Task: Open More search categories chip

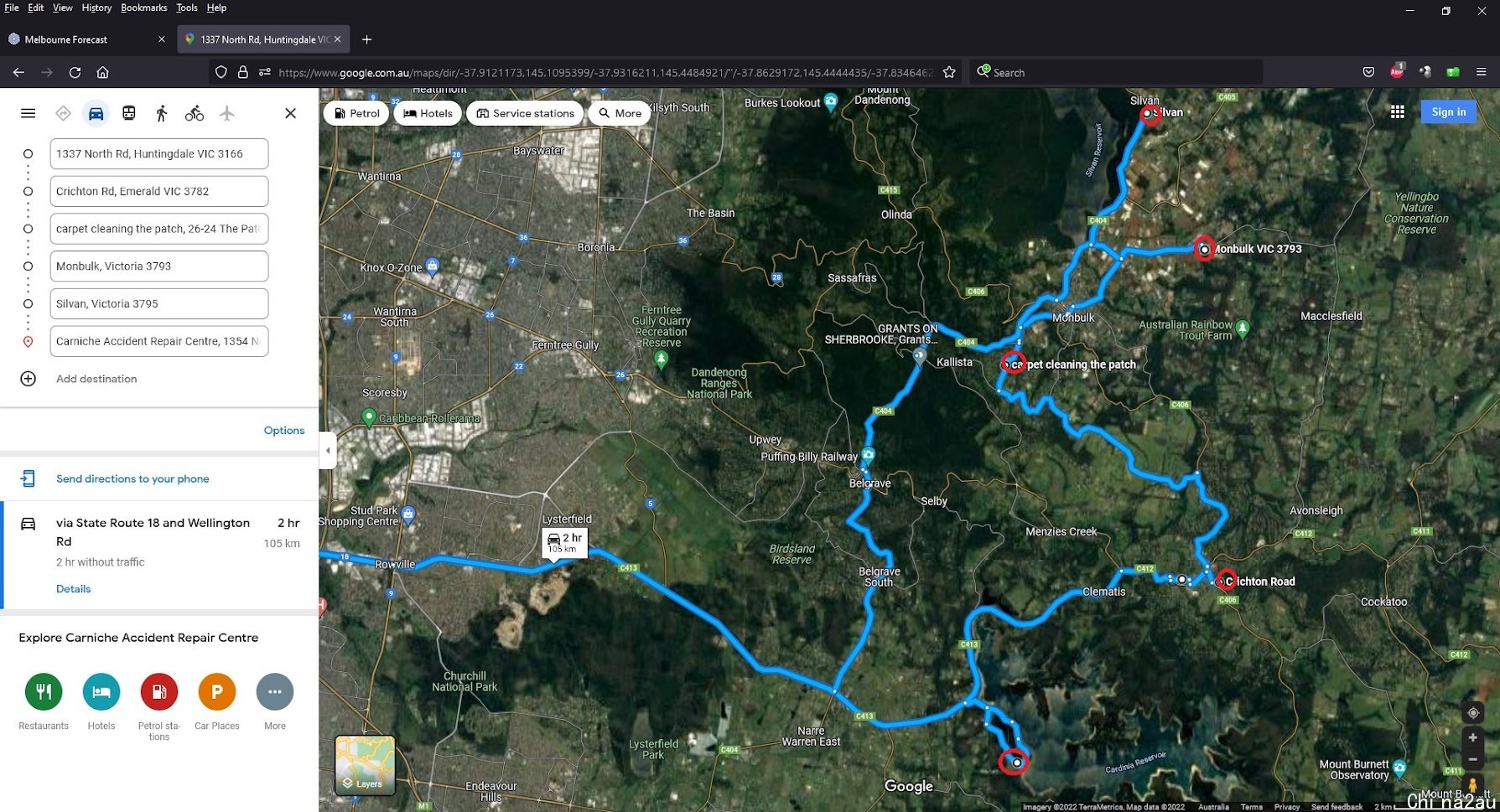Action: (x=620, y=113)
